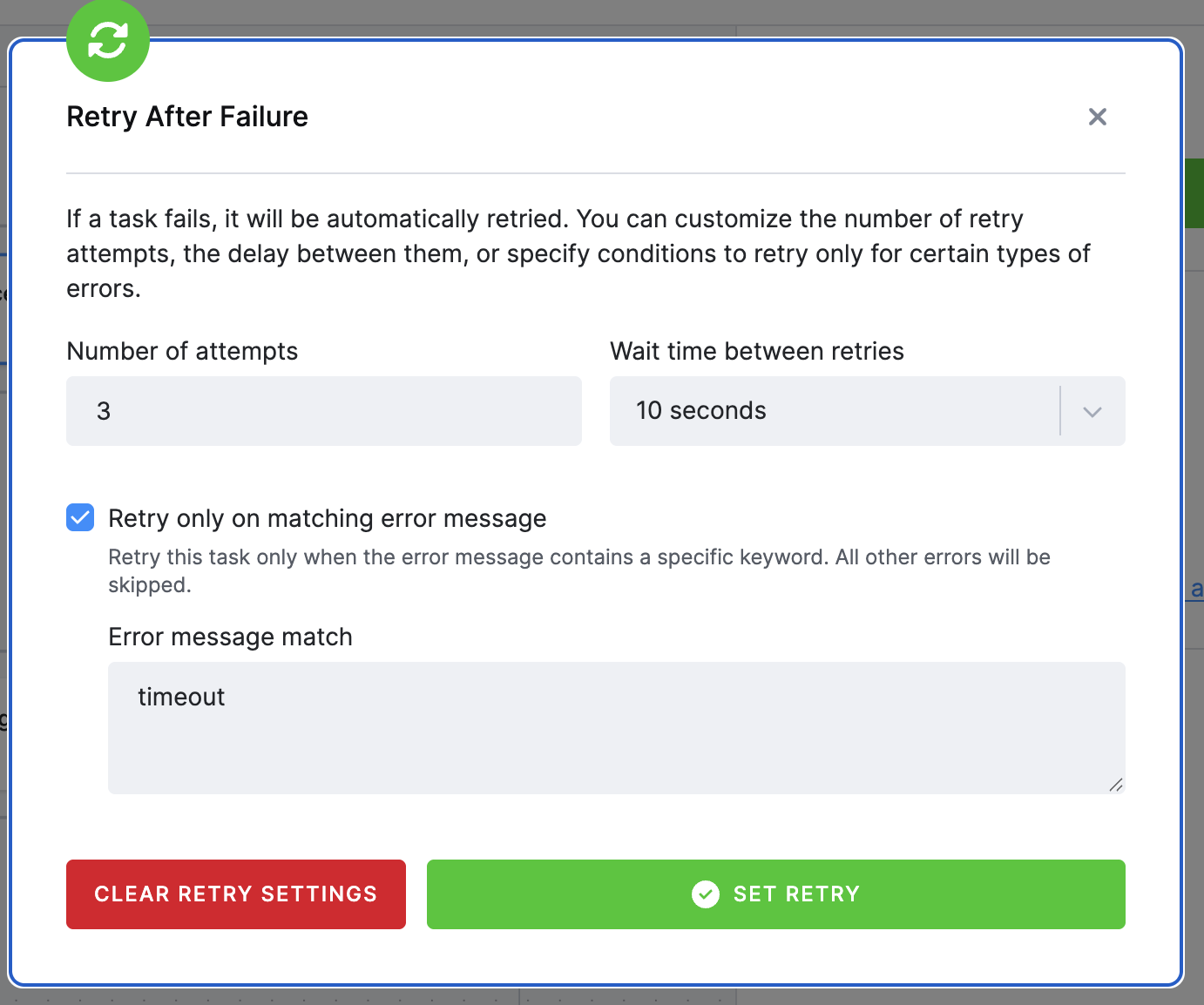Click the "Retry After Failure" dialog title
Image resolution: width=1204 pixels, height=1005 pixels.
[187, 117]
